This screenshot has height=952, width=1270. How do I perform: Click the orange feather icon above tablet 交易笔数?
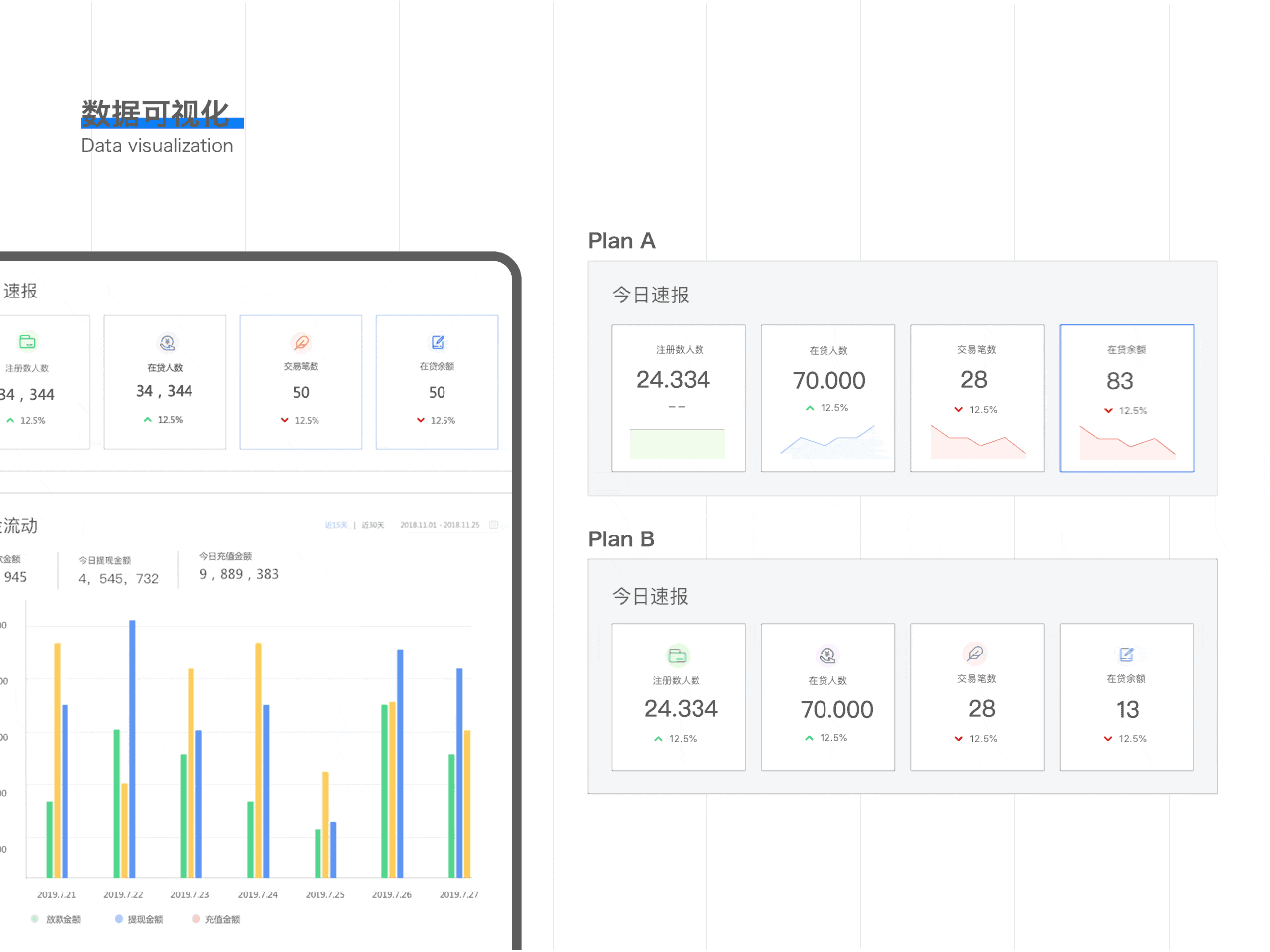point(302,342)
